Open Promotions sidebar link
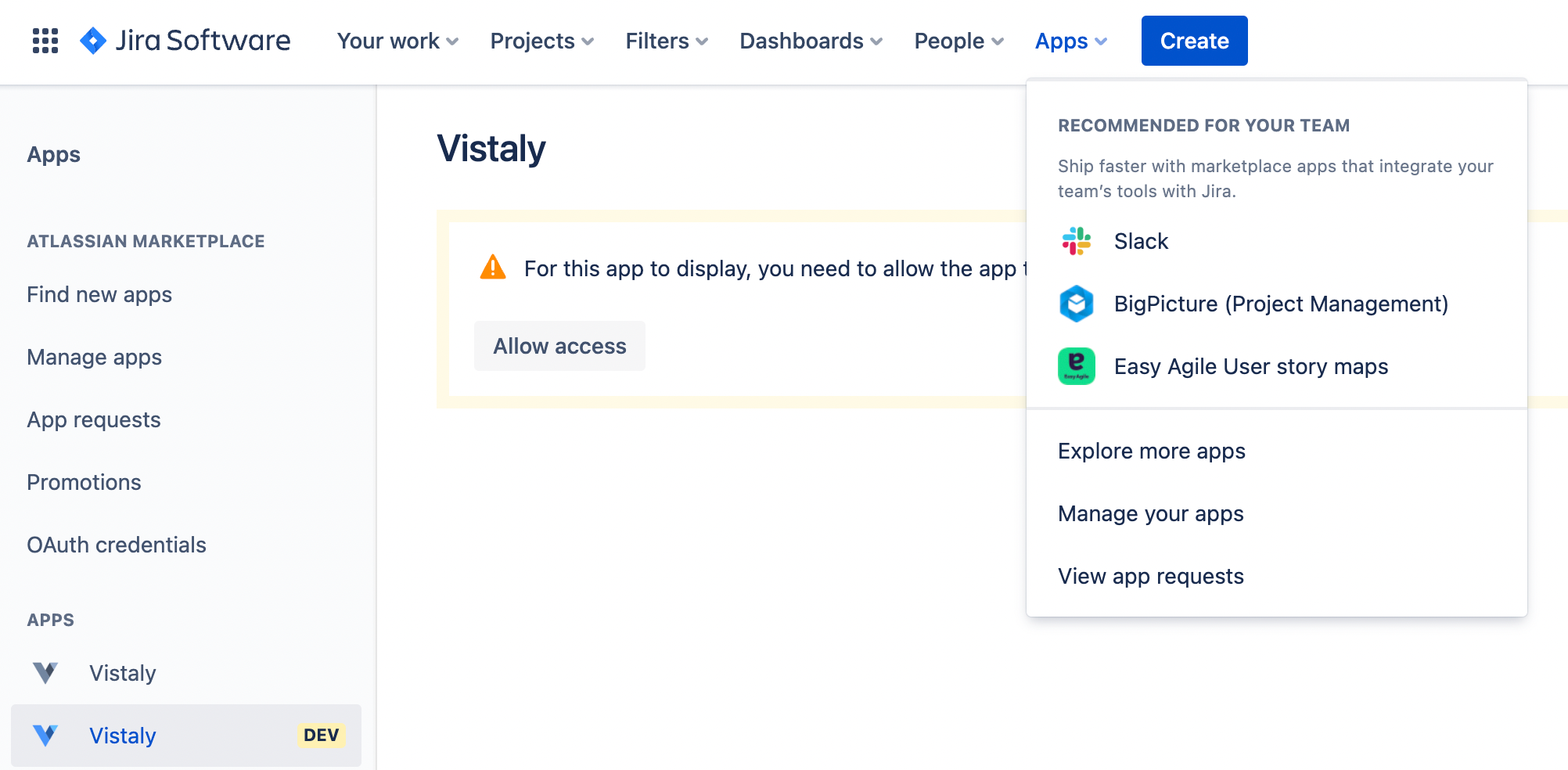The image size is (1568, 770). [186, 482]
